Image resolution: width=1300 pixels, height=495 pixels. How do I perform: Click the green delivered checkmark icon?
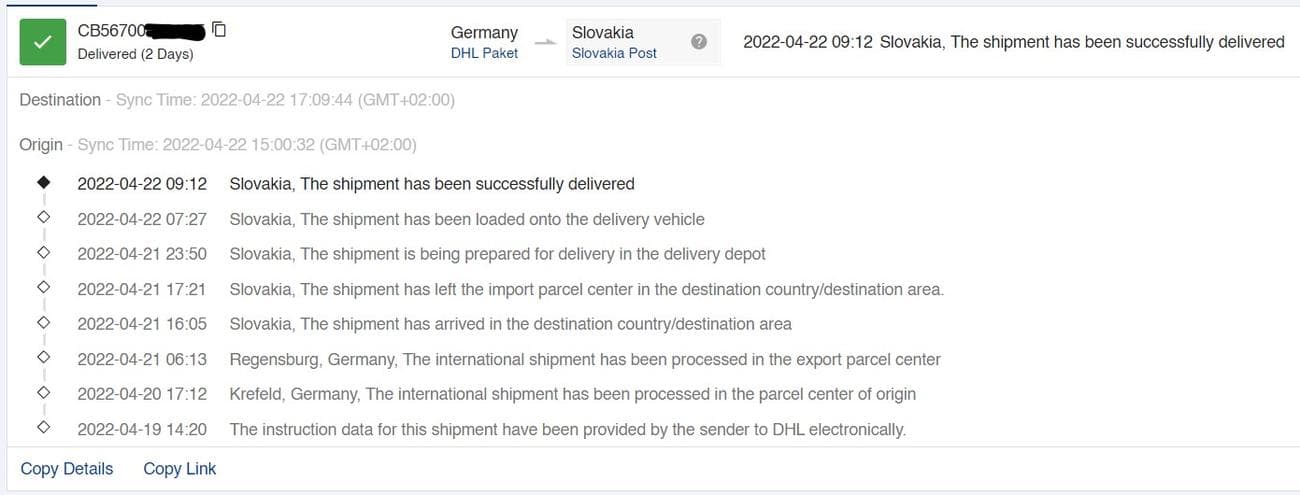(x=42, y=42)
